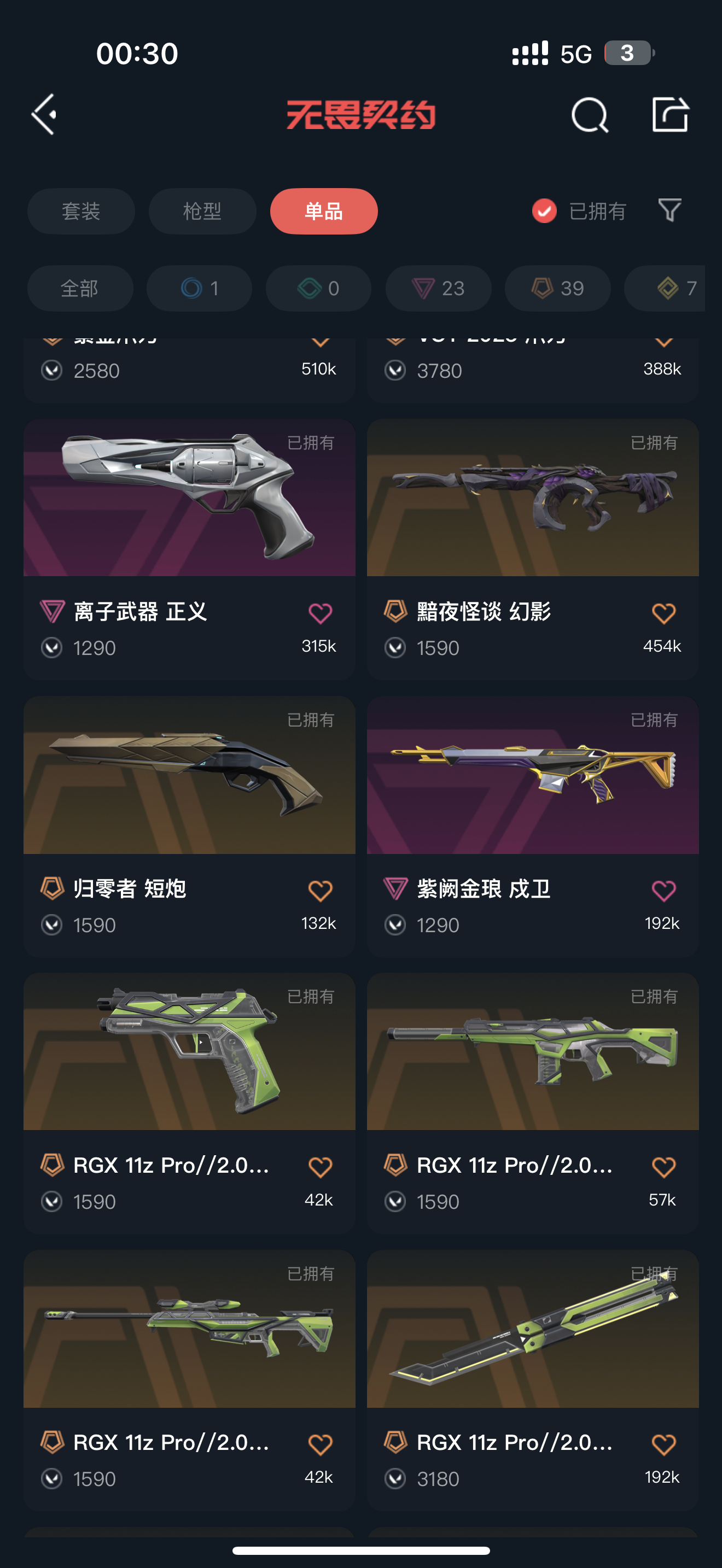Filter by blue tier showing 1
This screenshot has height=1568, width=722.
[x=199, y=288]
